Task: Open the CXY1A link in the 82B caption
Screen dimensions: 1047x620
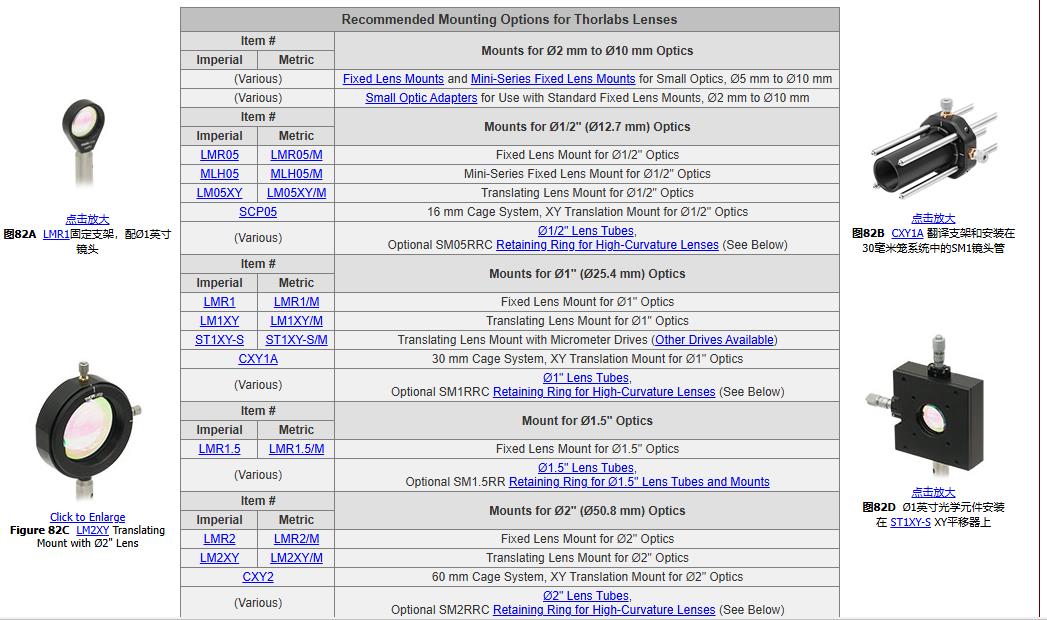Action: tap(907, 234)
